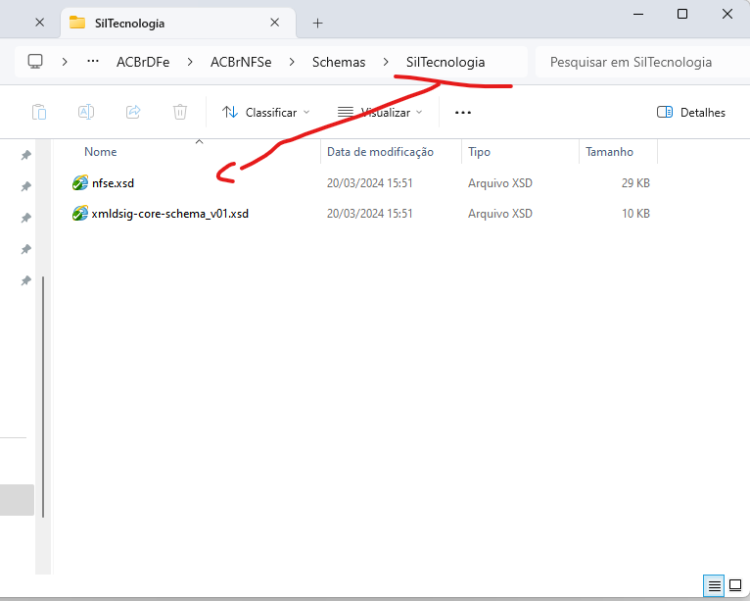Minimize the File Explorer window
This screenshot has width=750, height=601.
pyautogui.click(x=638, y=14)
